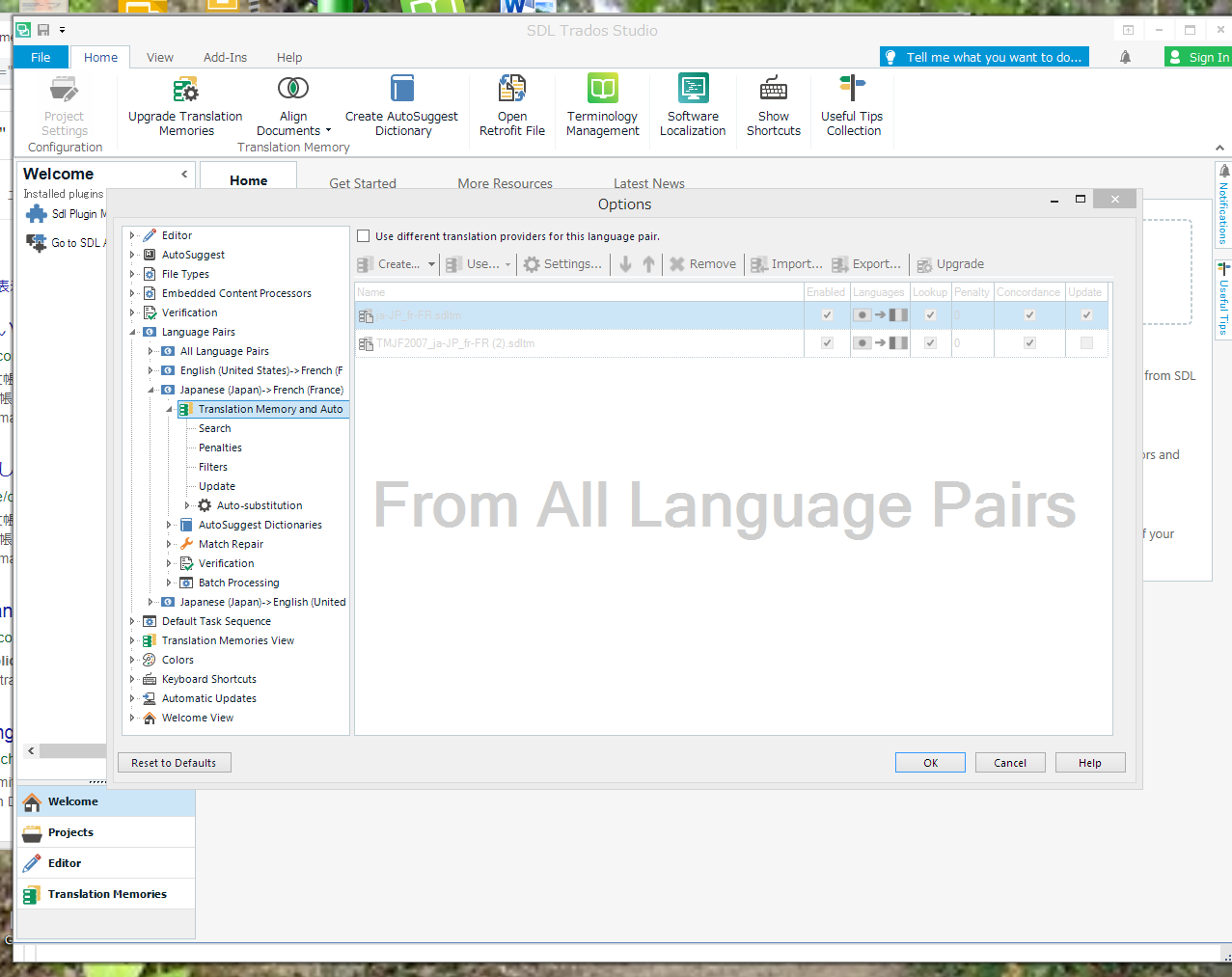
Task: Open the Projects view in the navigation pane
Action: click(106, 832)
